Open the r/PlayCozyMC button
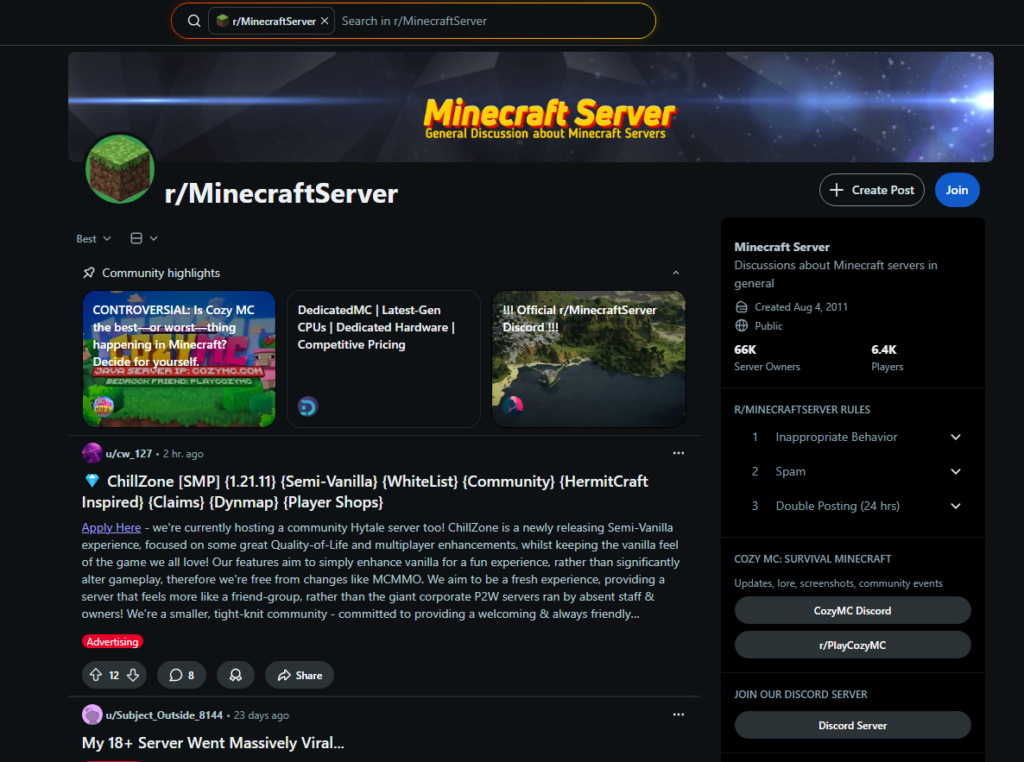The image size is (1024, 762). coord(852,645)
